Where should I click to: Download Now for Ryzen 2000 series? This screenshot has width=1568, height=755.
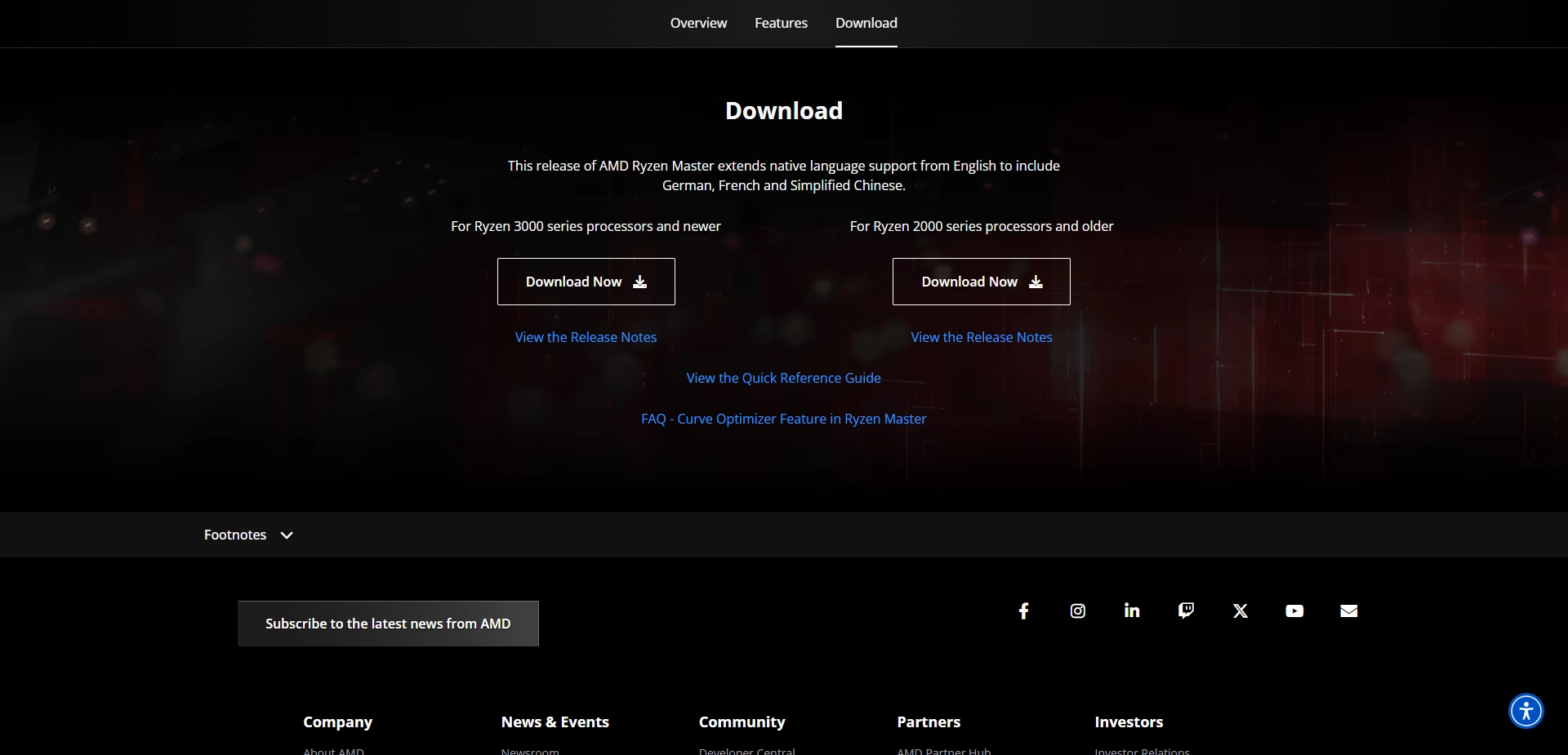click(981, 282)
